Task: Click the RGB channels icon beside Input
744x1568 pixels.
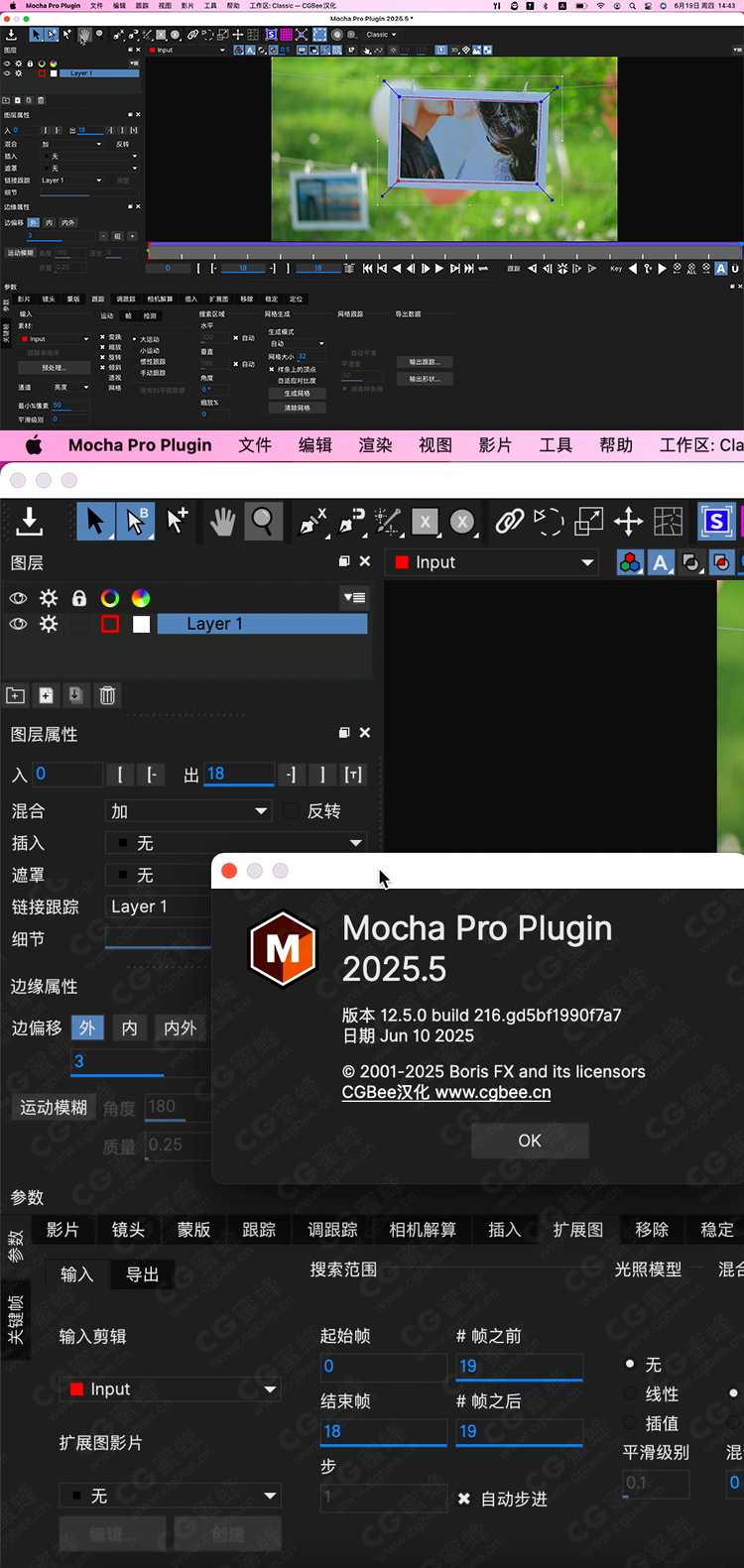Action: tap(630, 562)
